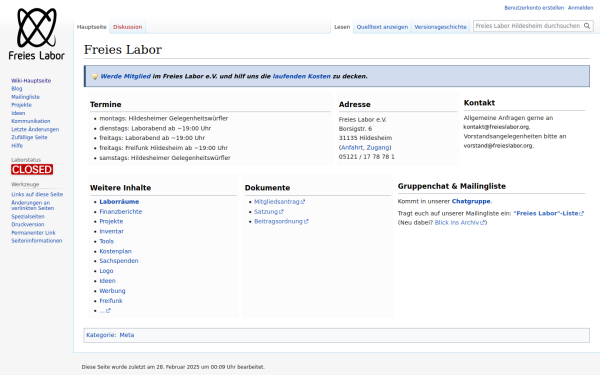Open the Anfahrt link in Adresse
Image resolution: width=600 pixels, height=375 pixels.
click(x=352, y=148)
